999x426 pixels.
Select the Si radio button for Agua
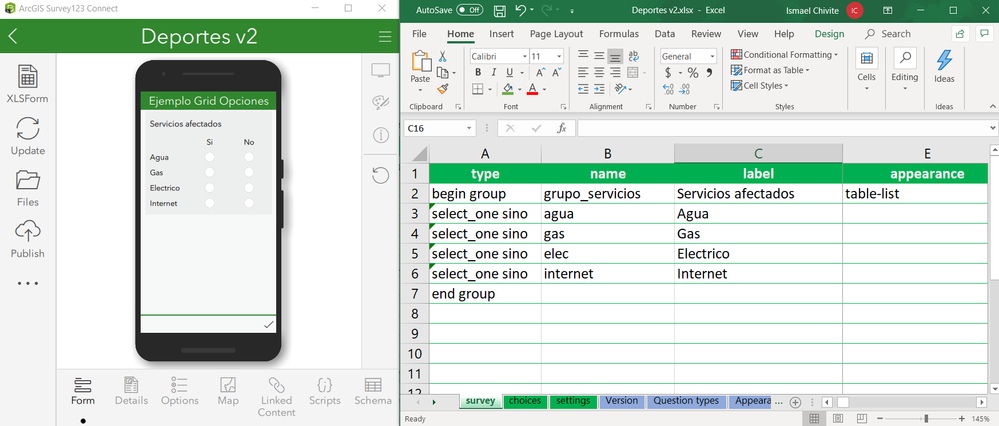click(x=210, y=157)
